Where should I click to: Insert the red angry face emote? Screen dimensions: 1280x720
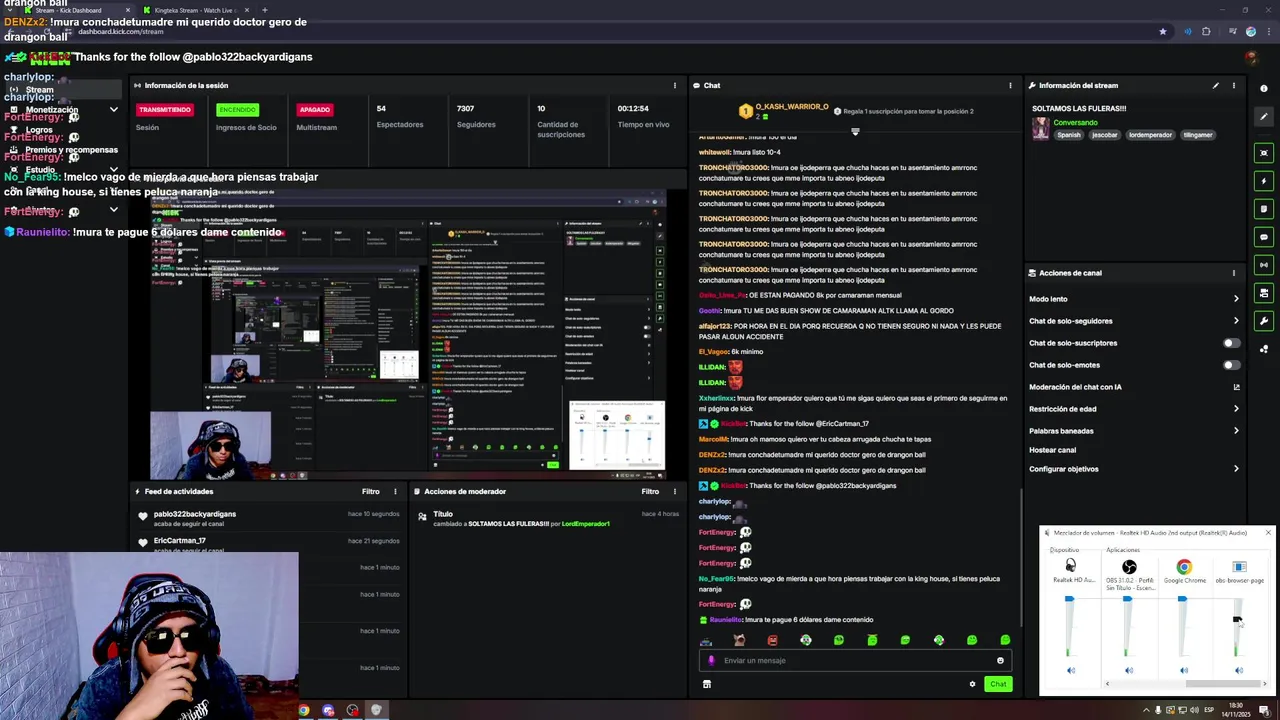point(772,640)
